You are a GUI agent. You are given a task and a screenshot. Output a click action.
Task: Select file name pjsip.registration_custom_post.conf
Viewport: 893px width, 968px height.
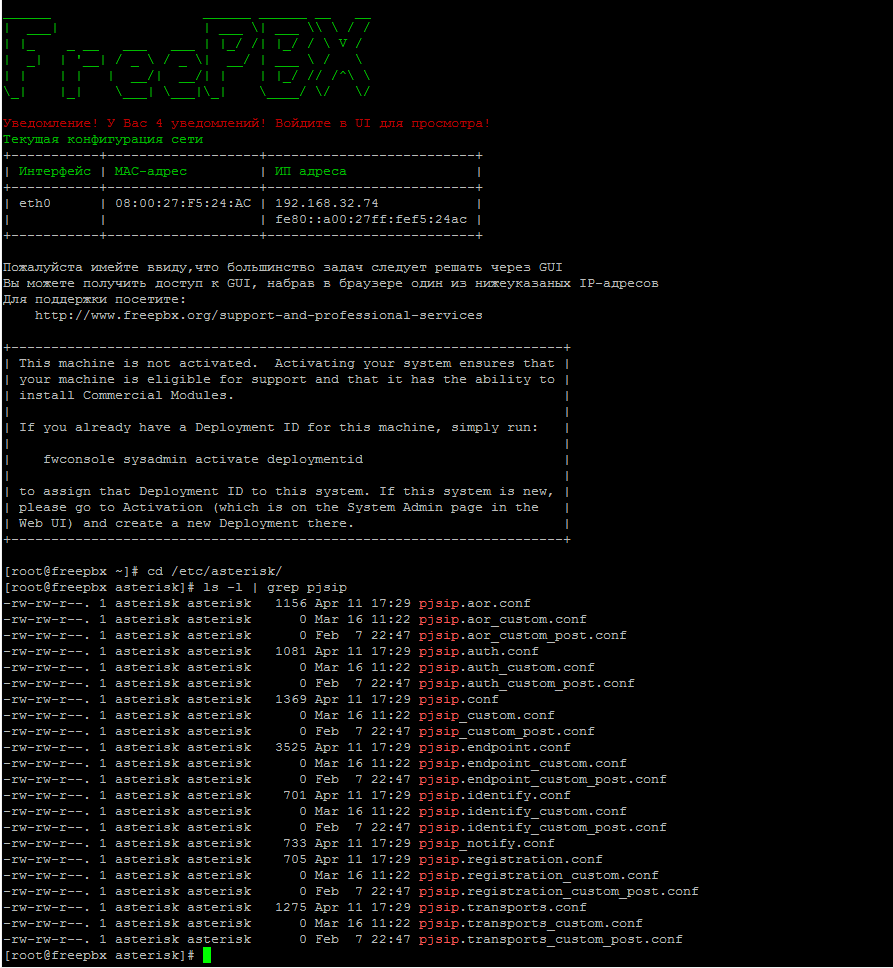(x=559, y=893)
